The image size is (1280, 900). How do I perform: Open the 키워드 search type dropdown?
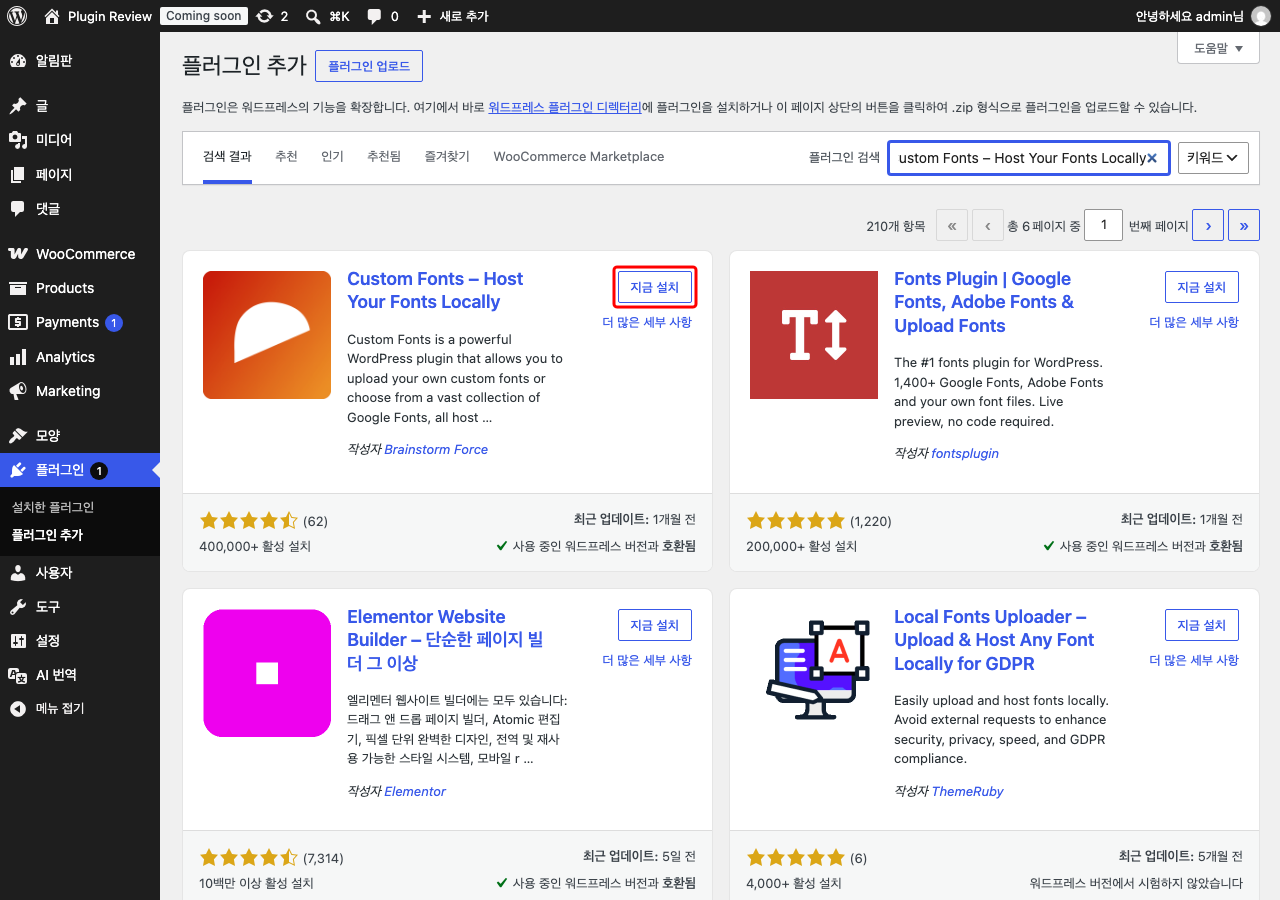click(1214, 158)
